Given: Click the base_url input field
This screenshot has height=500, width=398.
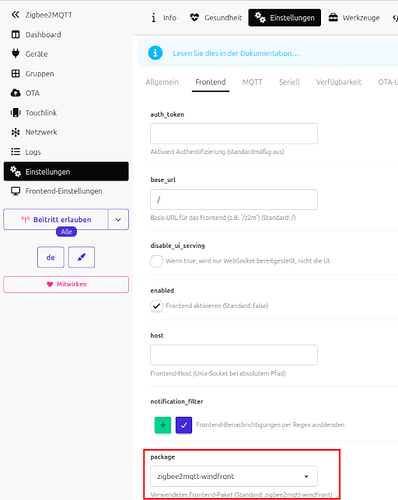Looking at the screenshot, I should [234, 199].
